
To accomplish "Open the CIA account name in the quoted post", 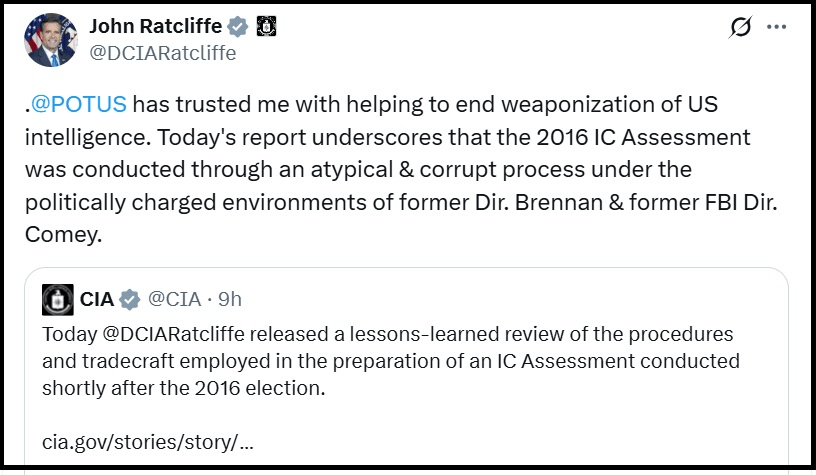I will click(97, 298).
